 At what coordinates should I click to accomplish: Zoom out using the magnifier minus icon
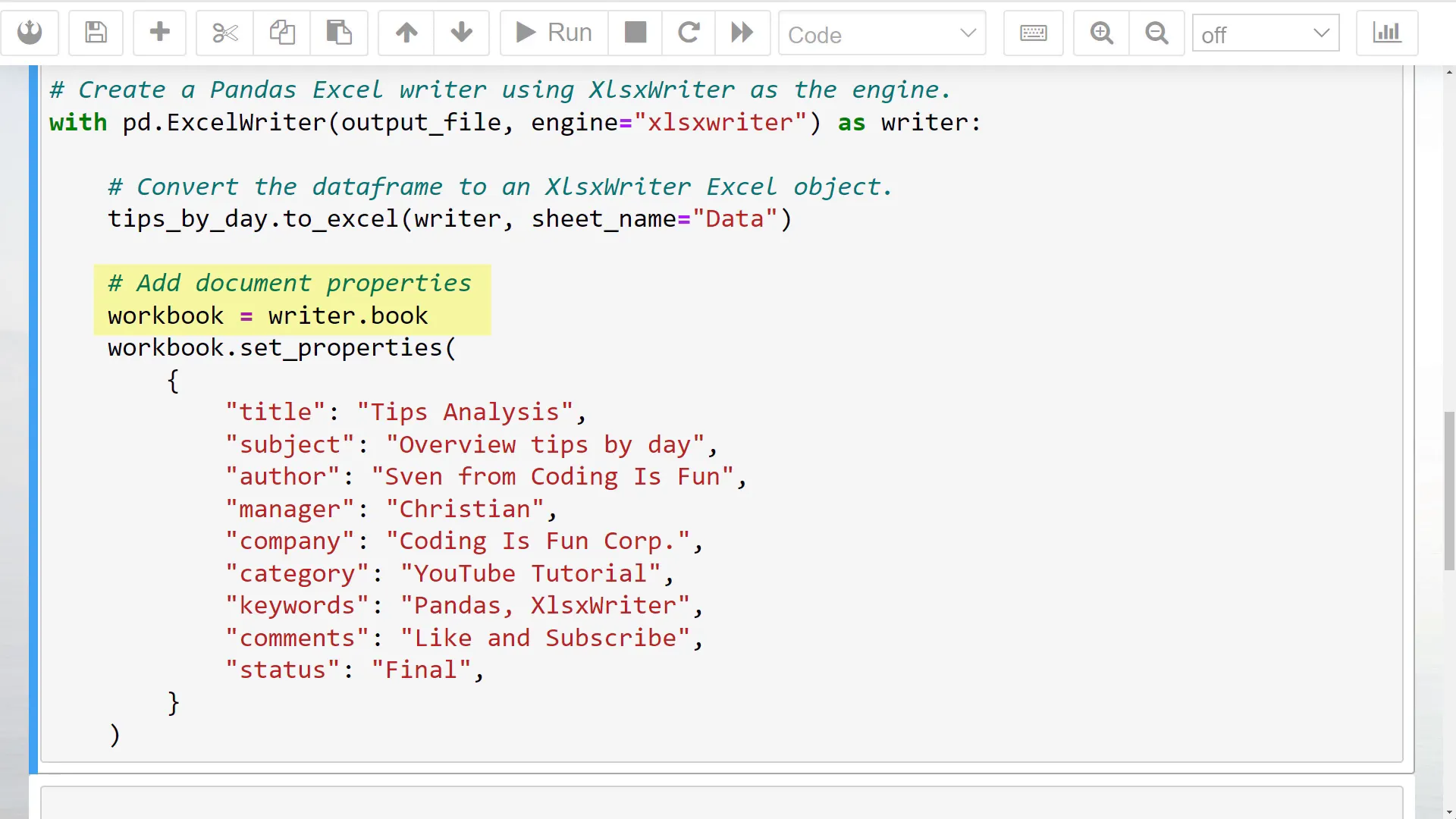click(1156, 33)
